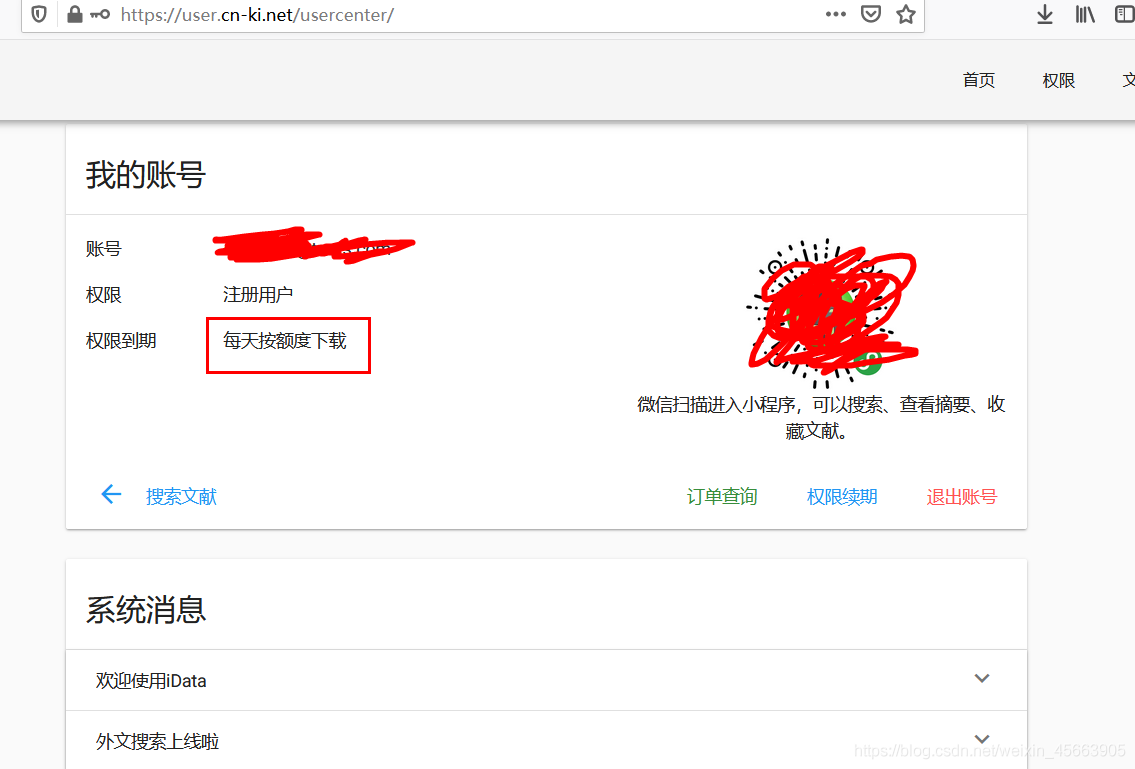The width and height of the screenshot is (1135, 769).
Task: Click the blue back arrow icon
Action: click(x=111, y=495)
